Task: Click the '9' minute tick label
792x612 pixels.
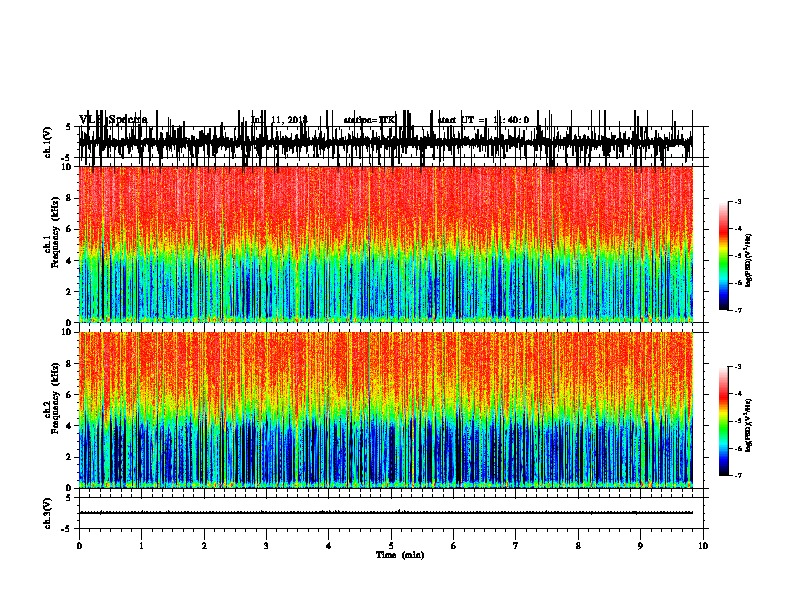Action: click(640, 546)
